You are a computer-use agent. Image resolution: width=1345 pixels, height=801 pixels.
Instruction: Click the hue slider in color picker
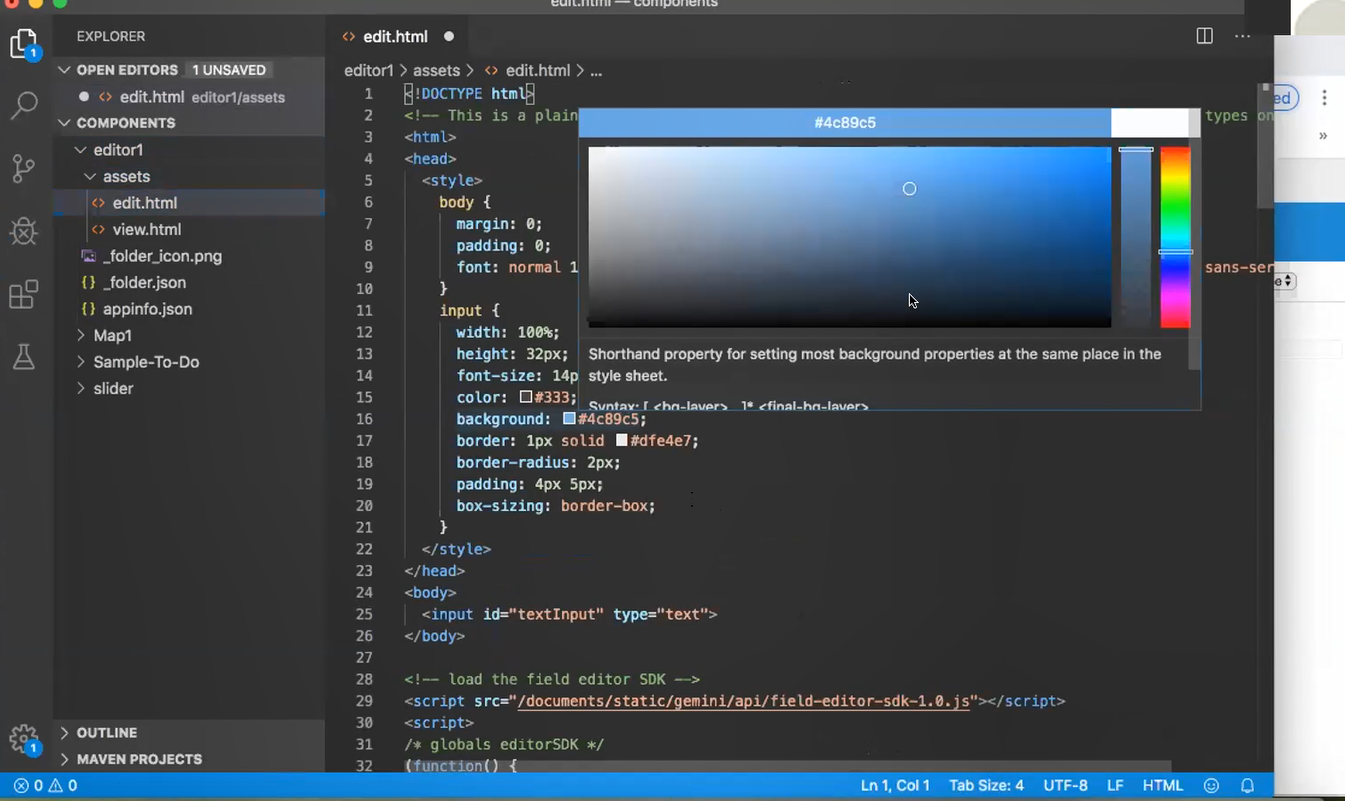tap(1175, 237)
